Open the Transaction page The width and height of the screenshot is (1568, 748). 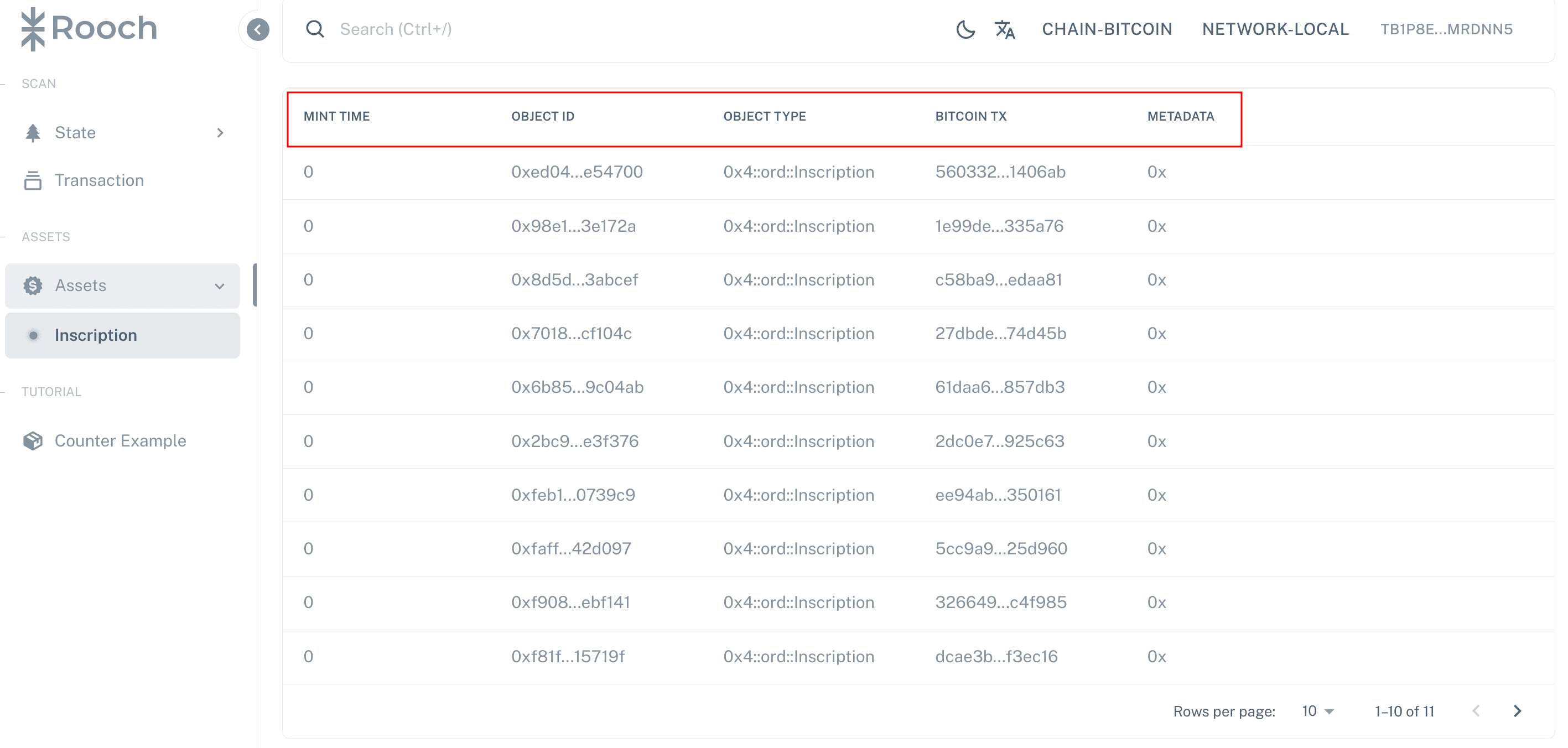pyautogui.click(x=122, y=180)
